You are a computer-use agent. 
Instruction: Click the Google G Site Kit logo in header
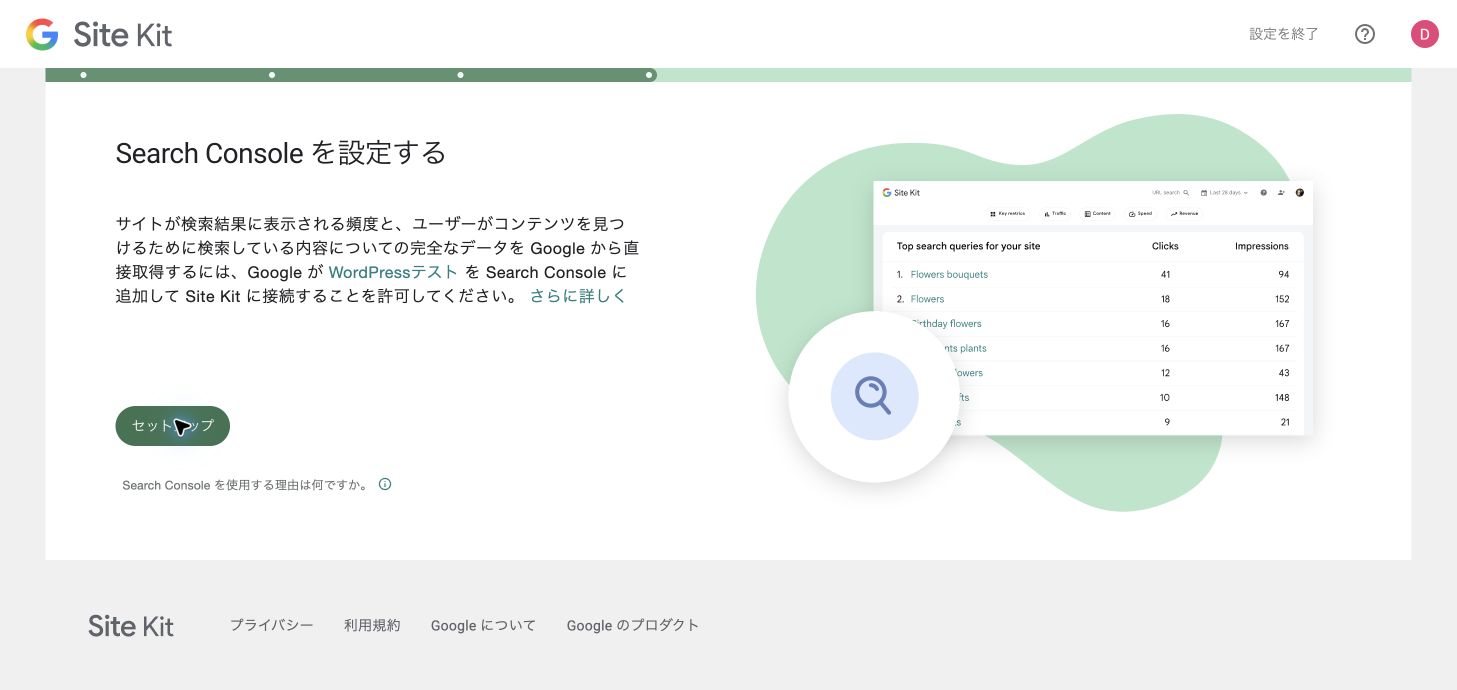(99, 35)
